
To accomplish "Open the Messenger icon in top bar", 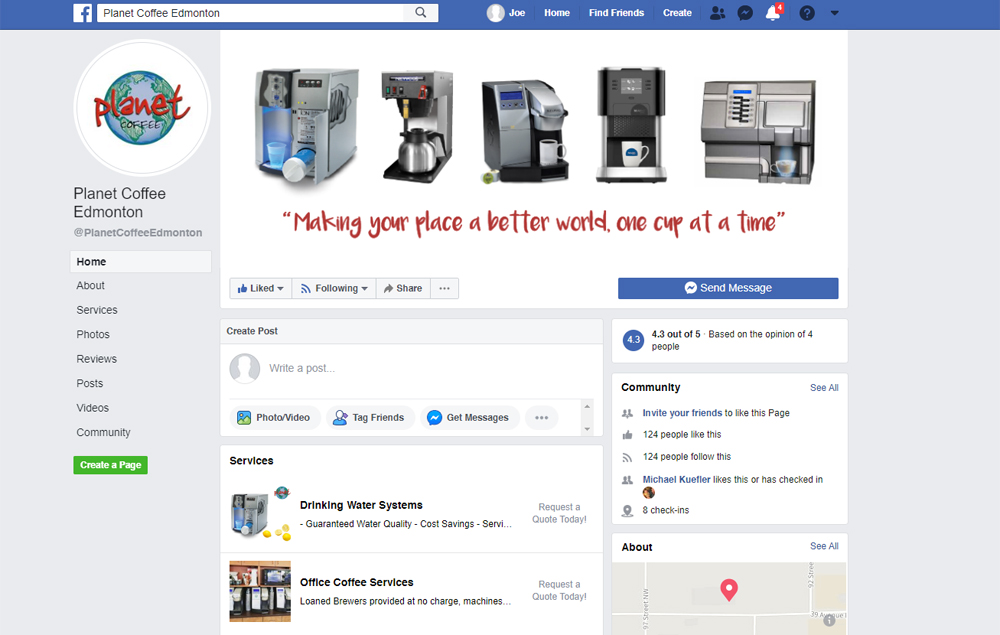I will (745, 13).
